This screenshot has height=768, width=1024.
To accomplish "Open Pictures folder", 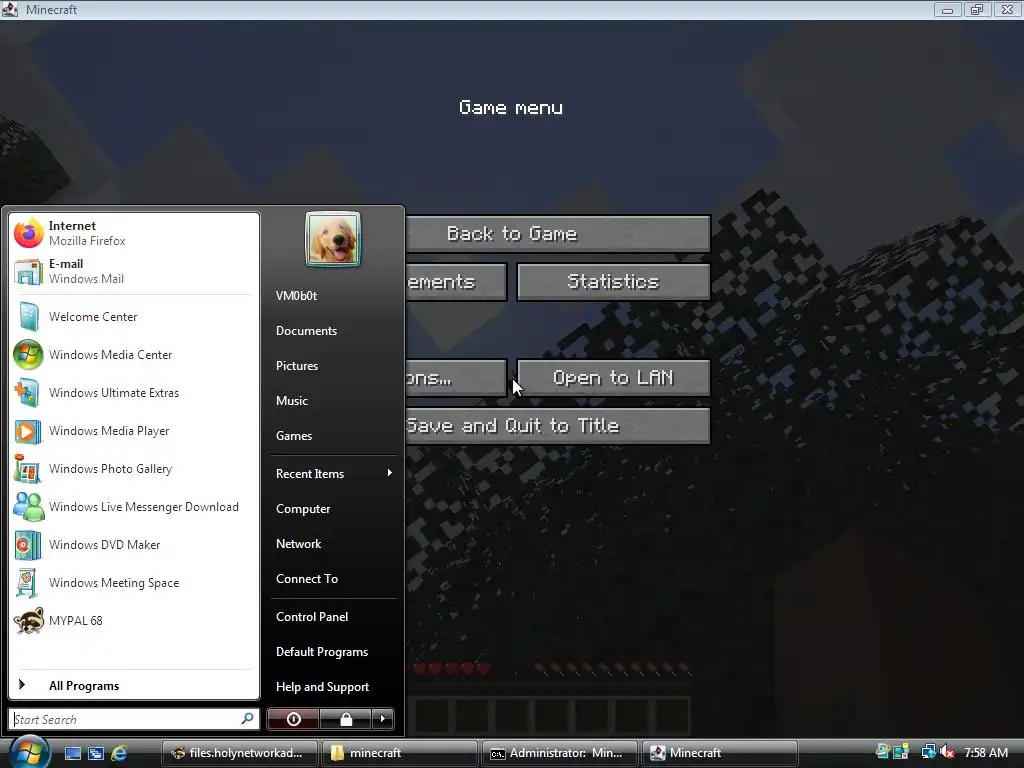I will [x=332, y=366].
